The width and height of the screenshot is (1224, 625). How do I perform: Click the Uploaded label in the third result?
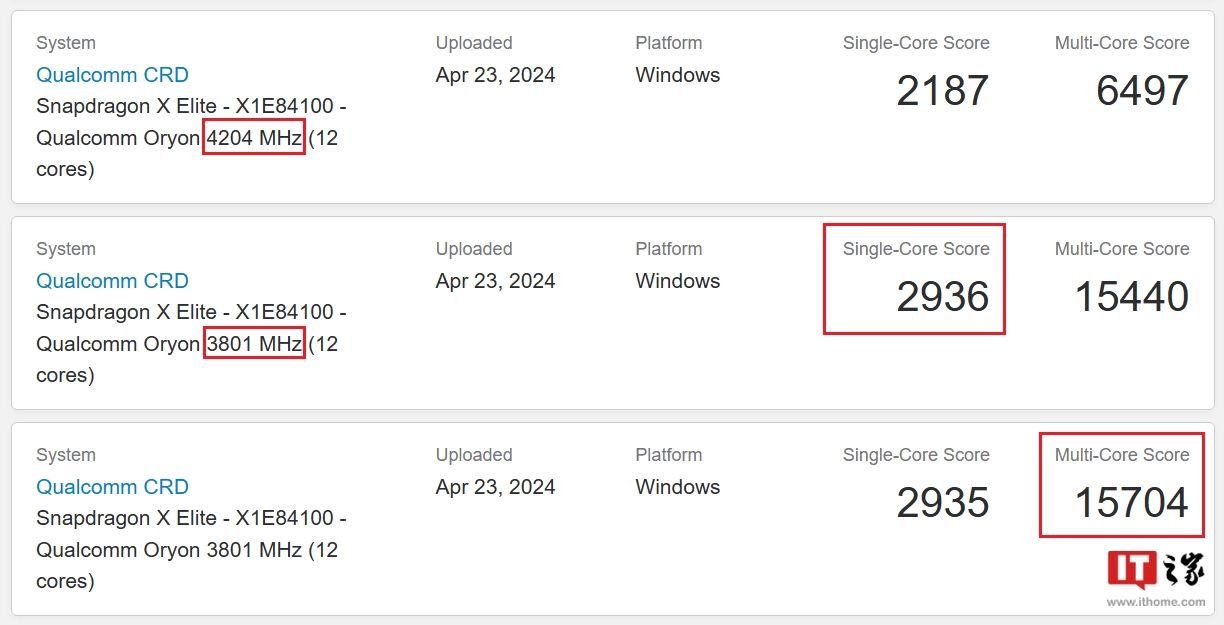474,455
